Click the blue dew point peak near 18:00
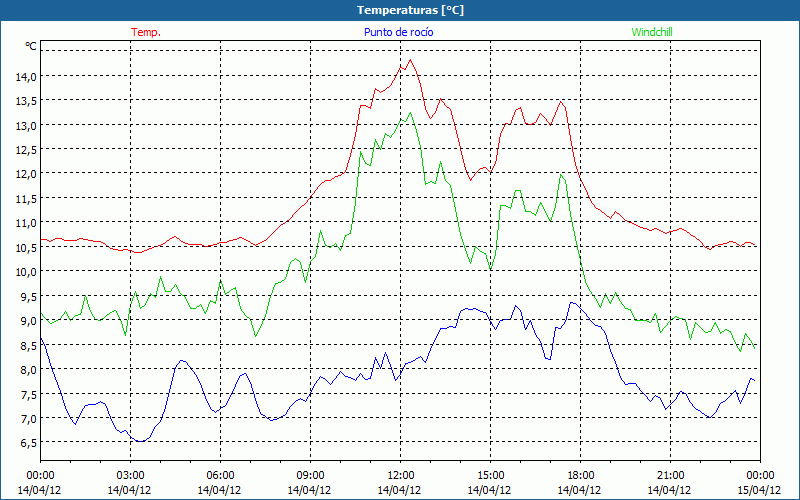The image size is (800, 500). (572, 303)
